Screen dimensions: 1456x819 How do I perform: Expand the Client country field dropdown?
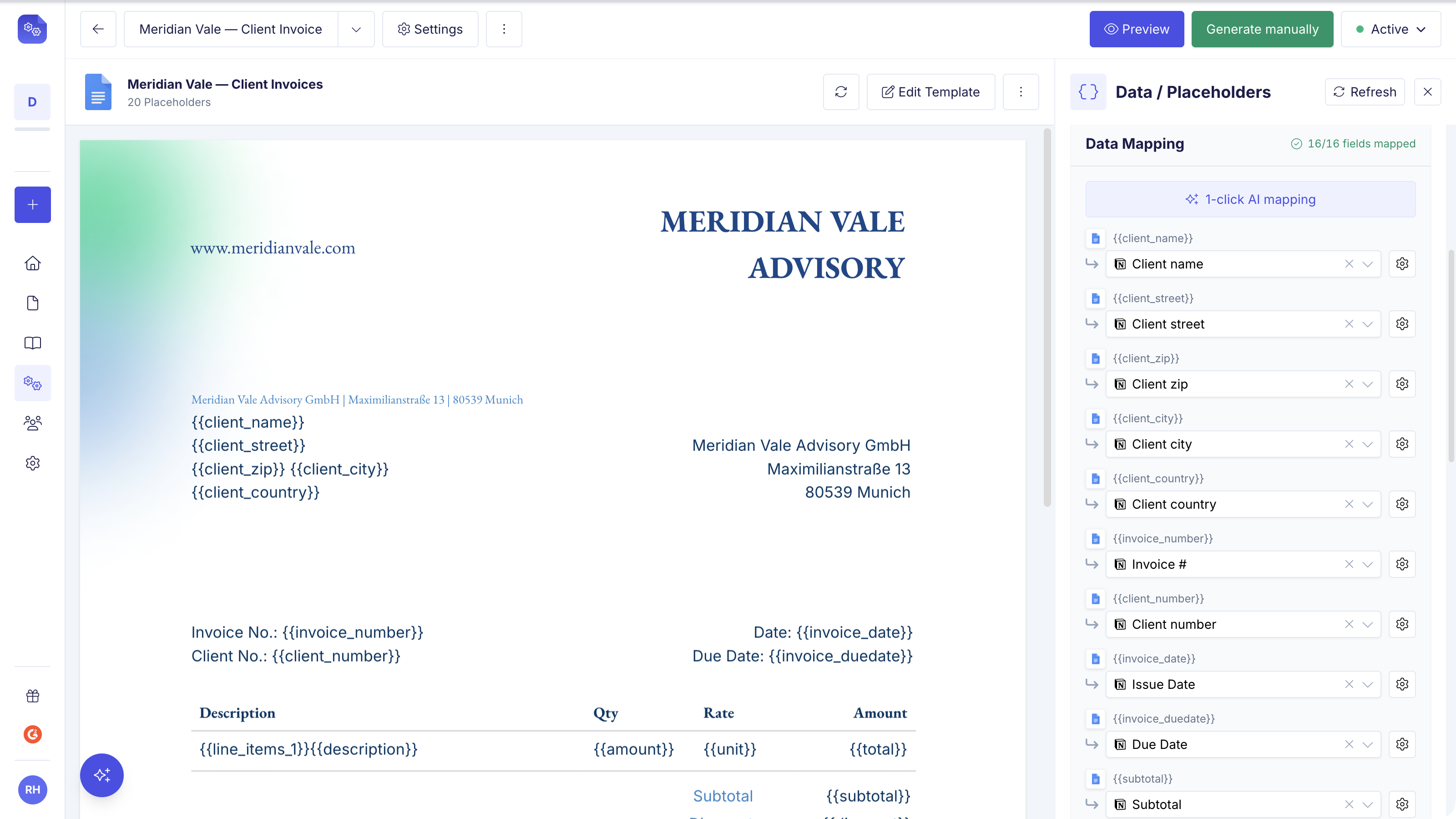point(1367,504)
